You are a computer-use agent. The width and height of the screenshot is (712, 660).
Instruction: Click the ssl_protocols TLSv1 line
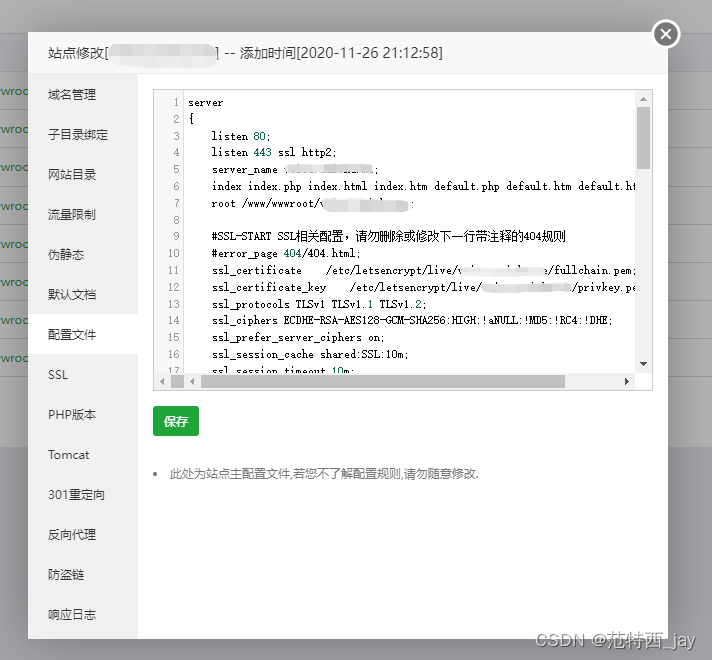[319, 304]
